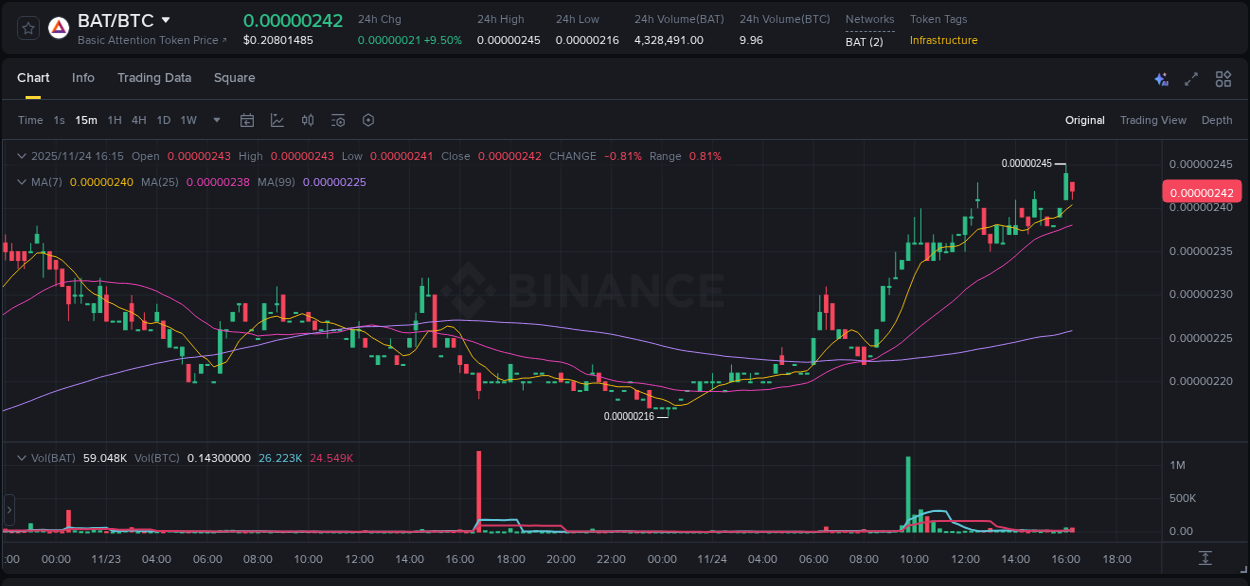Open the BAT/BTC pair selector dropdown
Screen dimensions: 1250x586
click(x=164, y=19)
